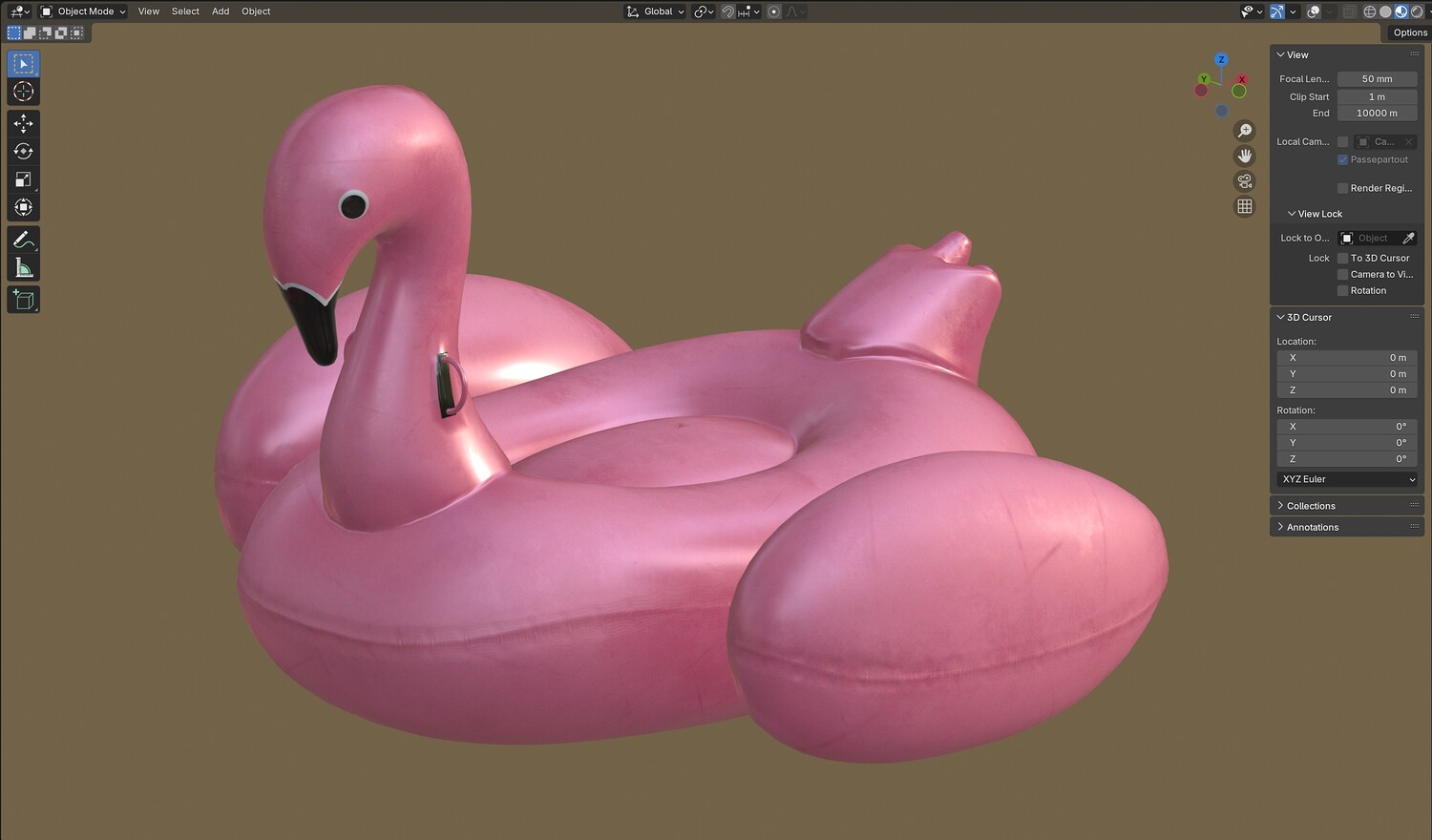The height and width of the screenshot is (840, 1432).
Task: Switch to rendered viewport shading
Action: 1416,11
